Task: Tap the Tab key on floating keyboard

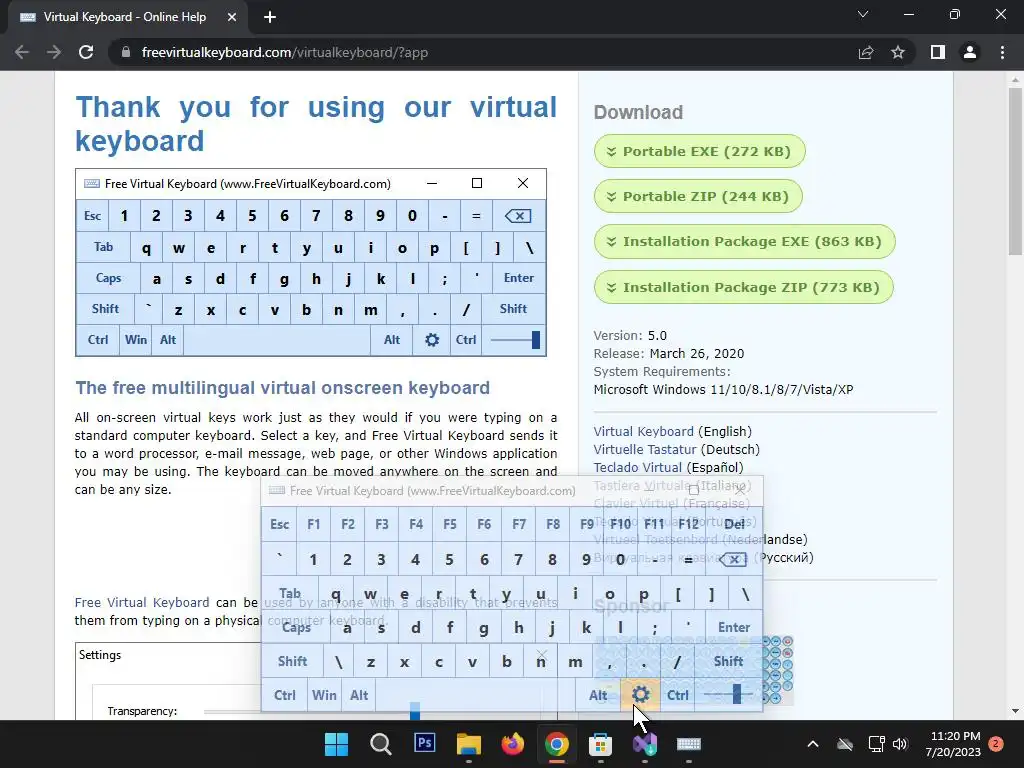Action: tap(290, 594)
